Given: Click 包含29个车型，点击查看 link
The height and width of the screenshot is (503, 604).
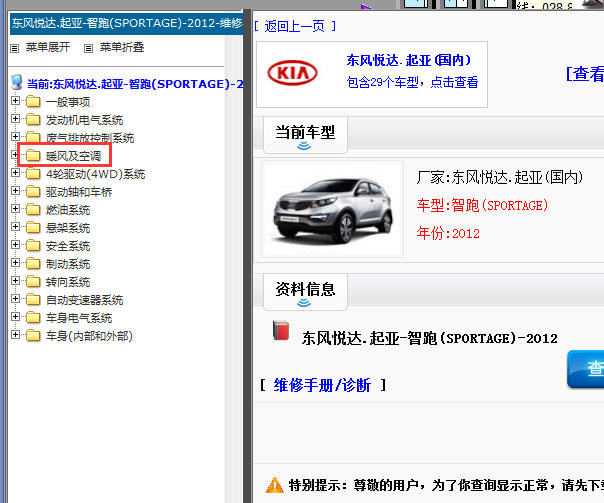Looking at the screenshot, I should 412,82.
